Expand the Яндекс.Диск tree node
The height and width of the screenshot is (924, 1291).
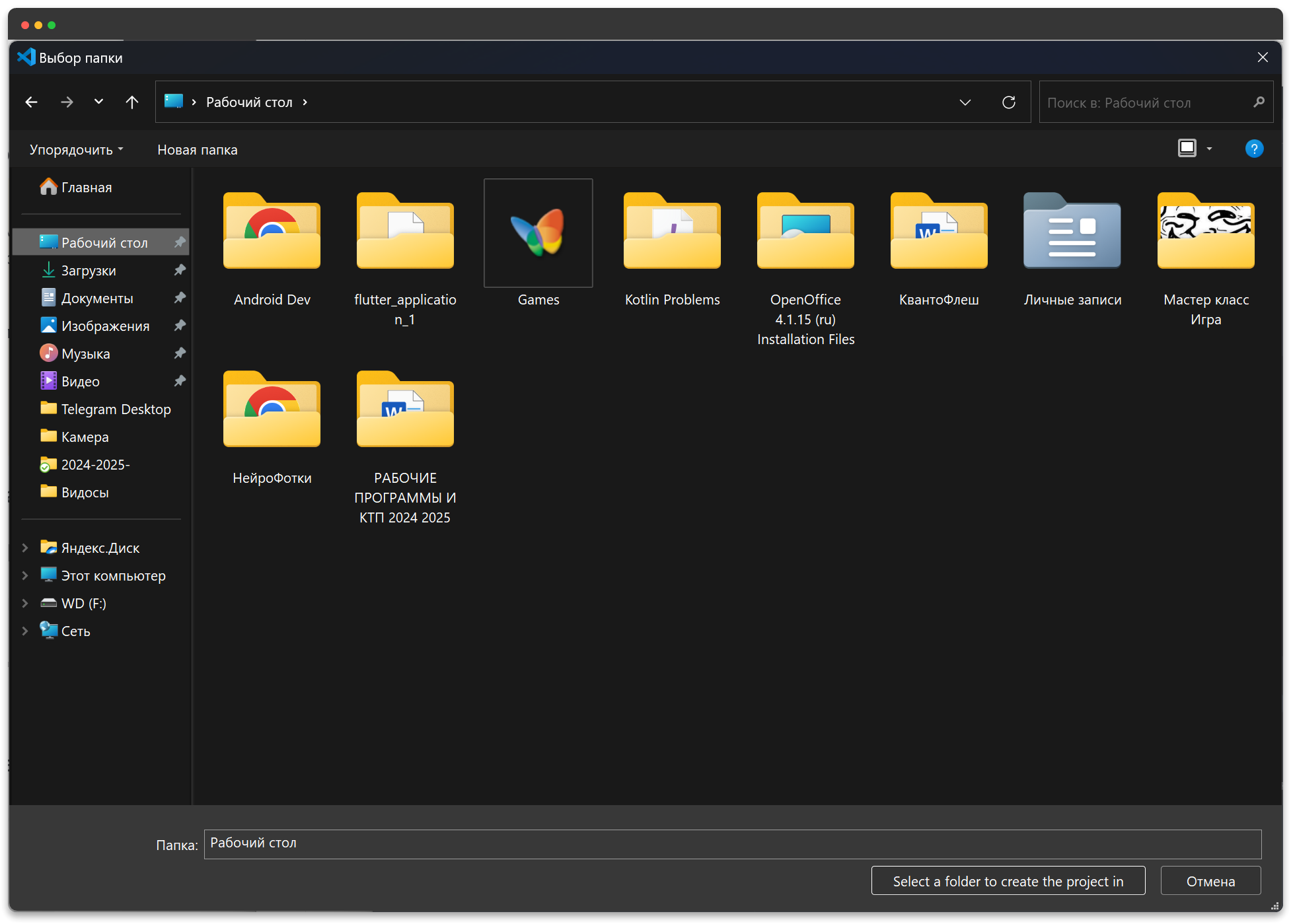tap(25, 548)
